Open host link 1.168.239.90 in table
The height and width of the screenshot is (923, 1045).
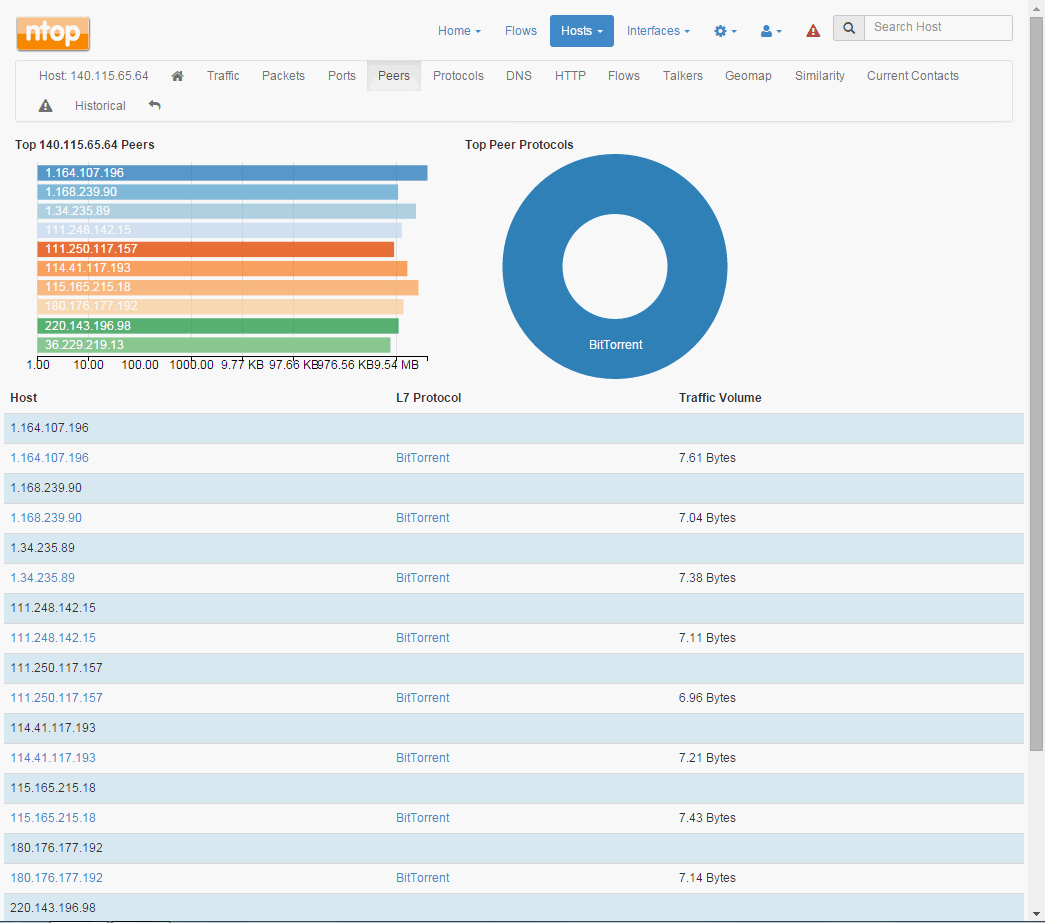(x=46, y=518)
